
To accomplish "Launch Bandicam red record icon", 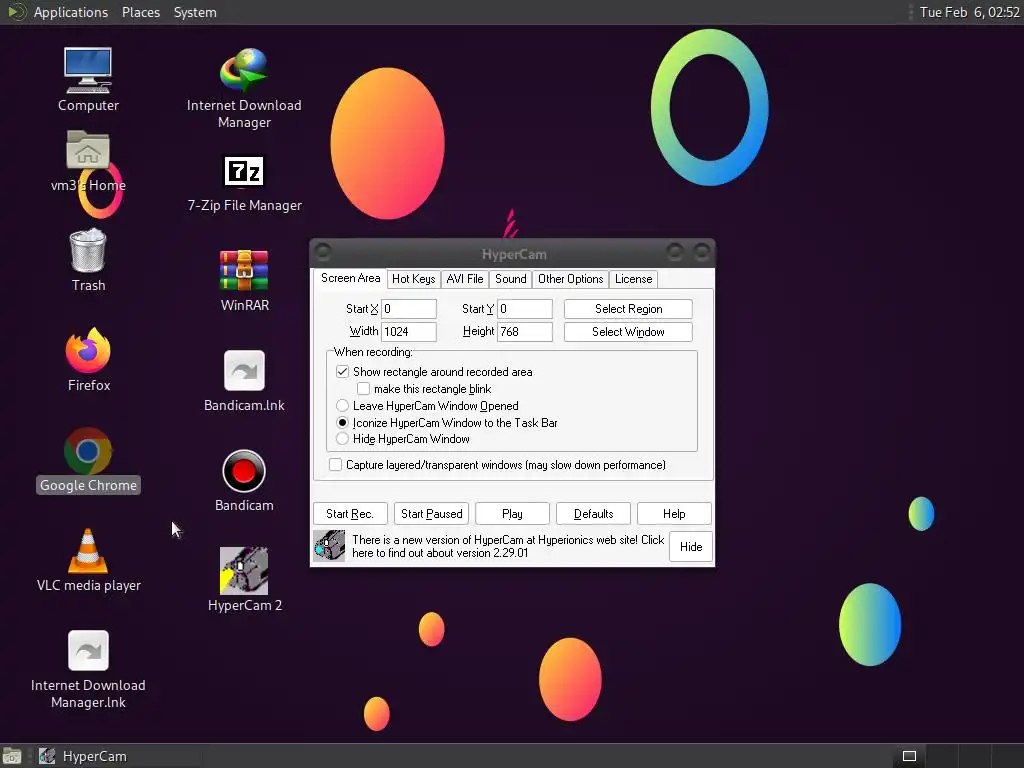I will point(244,471).
